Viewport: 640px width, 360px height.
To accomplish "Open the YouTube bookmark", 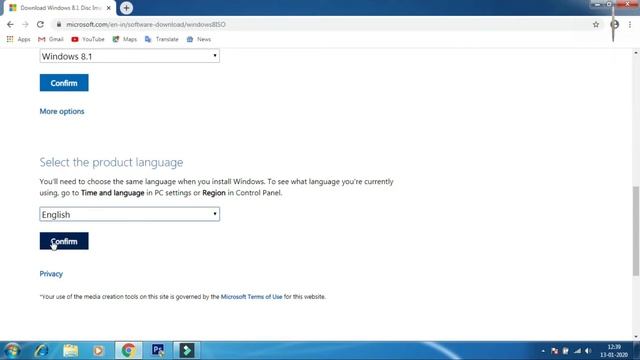I will (x=88, y=39).
